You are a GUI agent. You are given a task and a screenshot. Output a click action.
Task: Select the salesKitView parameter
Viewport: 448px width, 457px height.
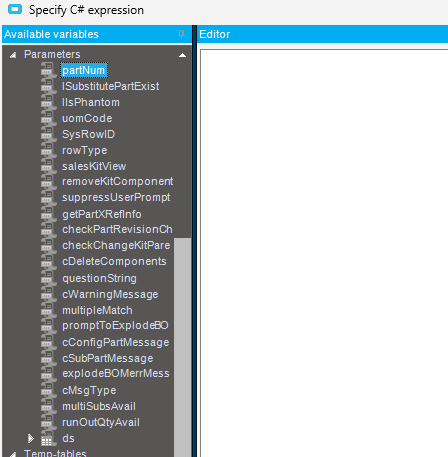(x=94, y=166)
